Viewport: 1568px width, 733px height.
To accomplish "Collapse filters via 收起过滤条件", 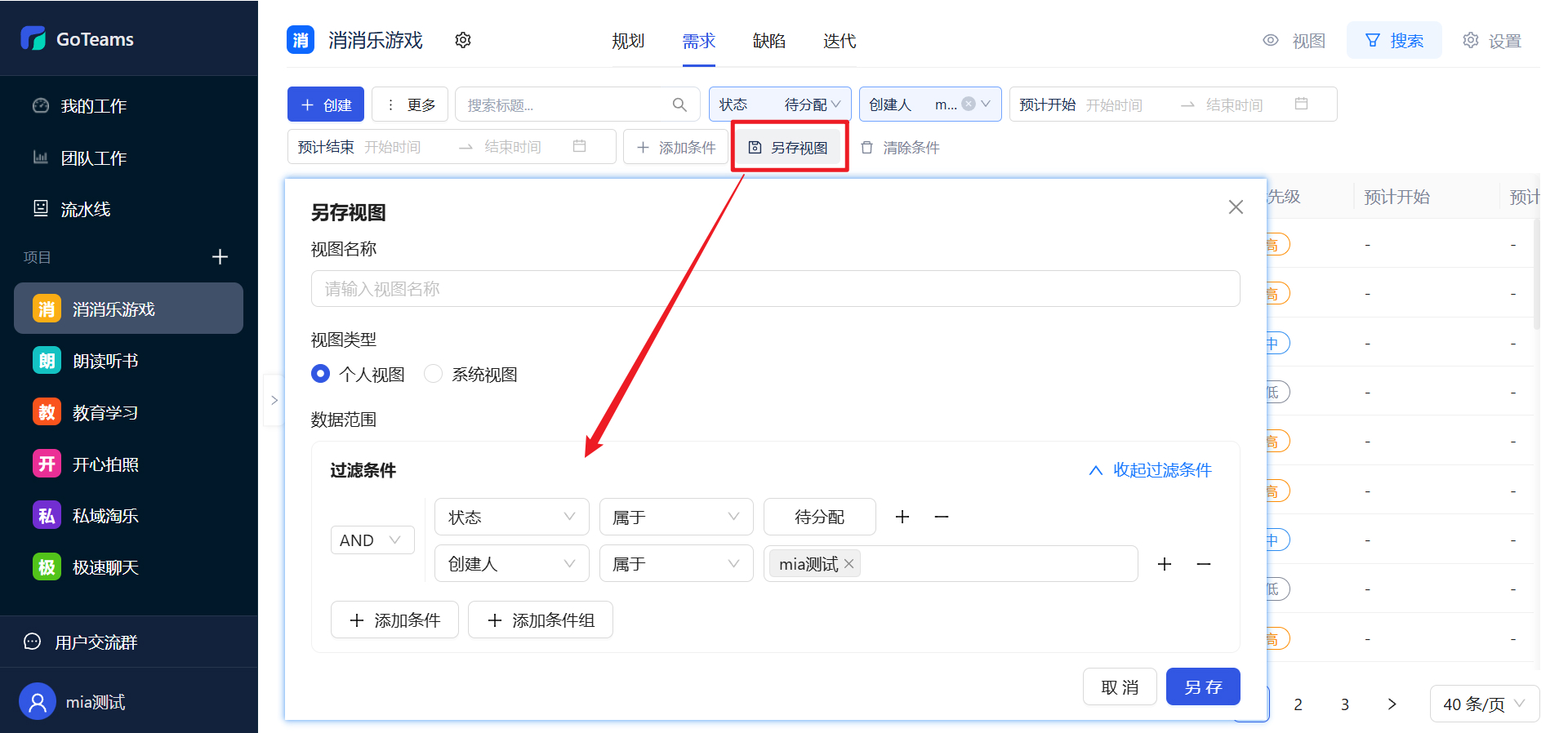I will [1150, 470].
